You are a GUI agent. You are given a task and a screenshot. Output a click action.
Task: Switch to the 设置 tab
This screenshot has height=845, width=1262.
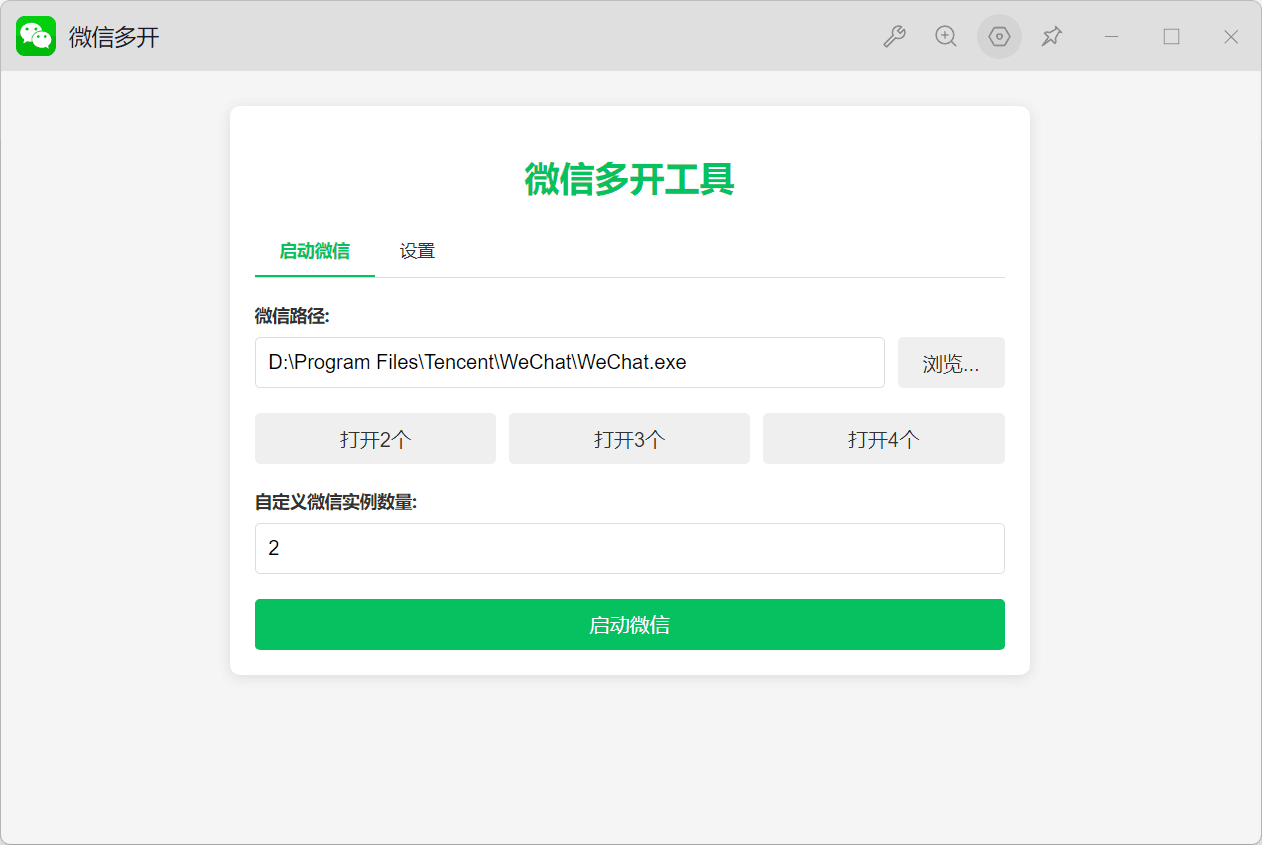click(417, 251)
